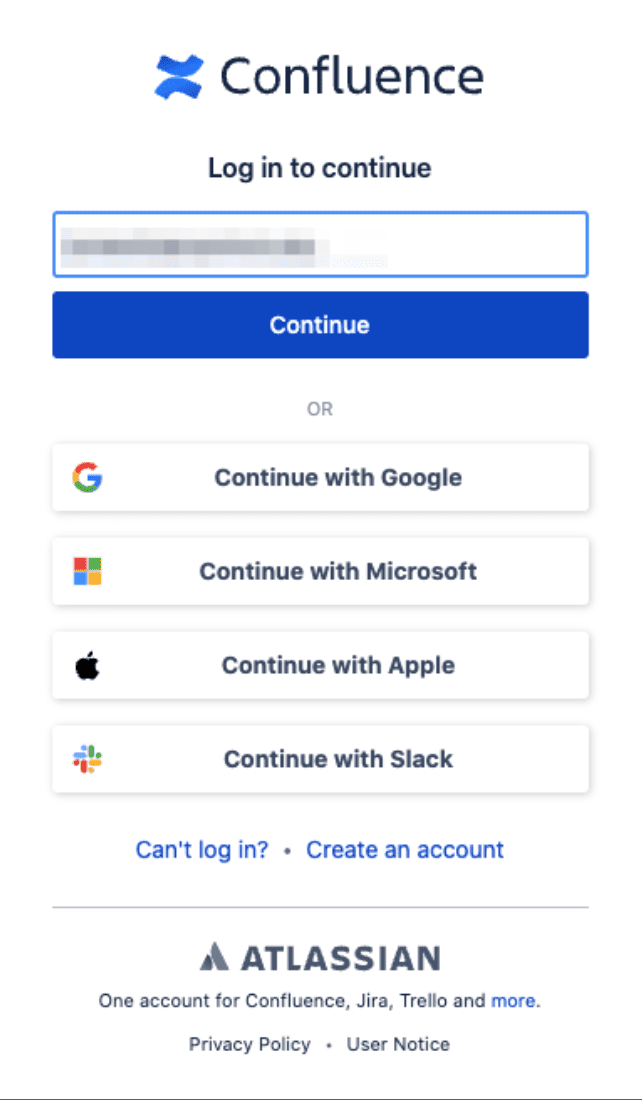Focus the blurred email input field

click(x=321, y=245)
